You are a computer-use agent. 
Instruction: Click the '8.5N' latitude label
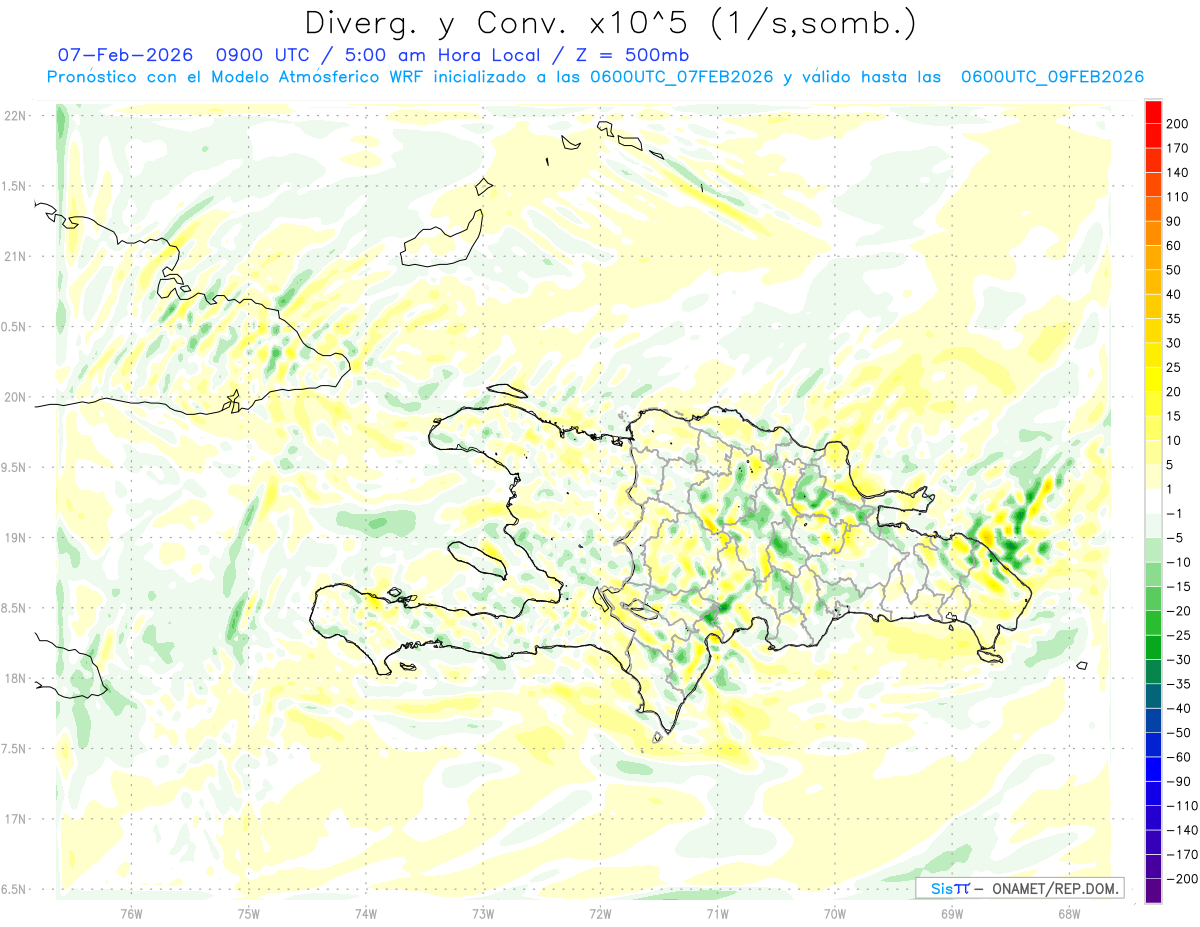(x=15, y=608)
